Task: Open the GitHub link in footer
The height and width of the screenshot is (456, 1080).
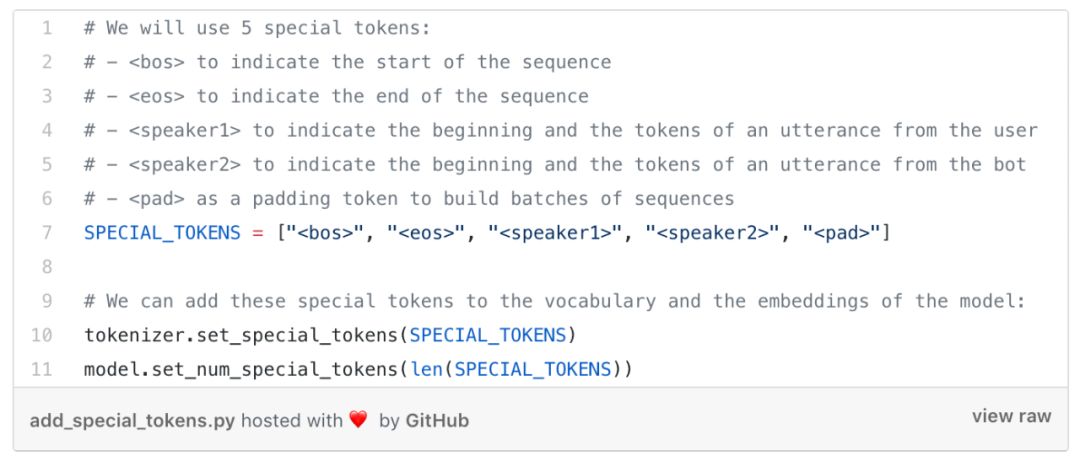Action: [x=437, y=421]
